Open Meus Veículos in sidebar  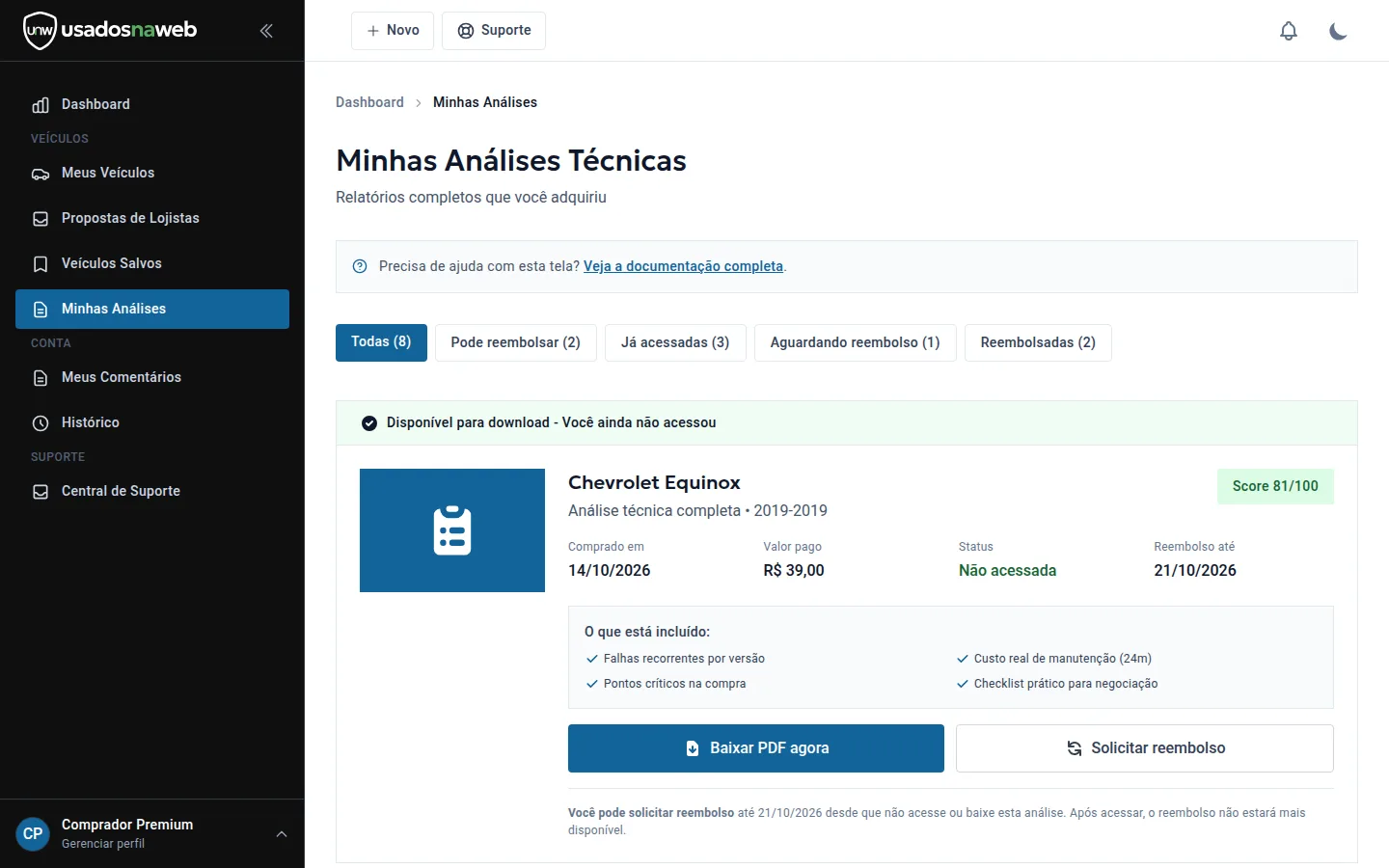click(152, 174)
